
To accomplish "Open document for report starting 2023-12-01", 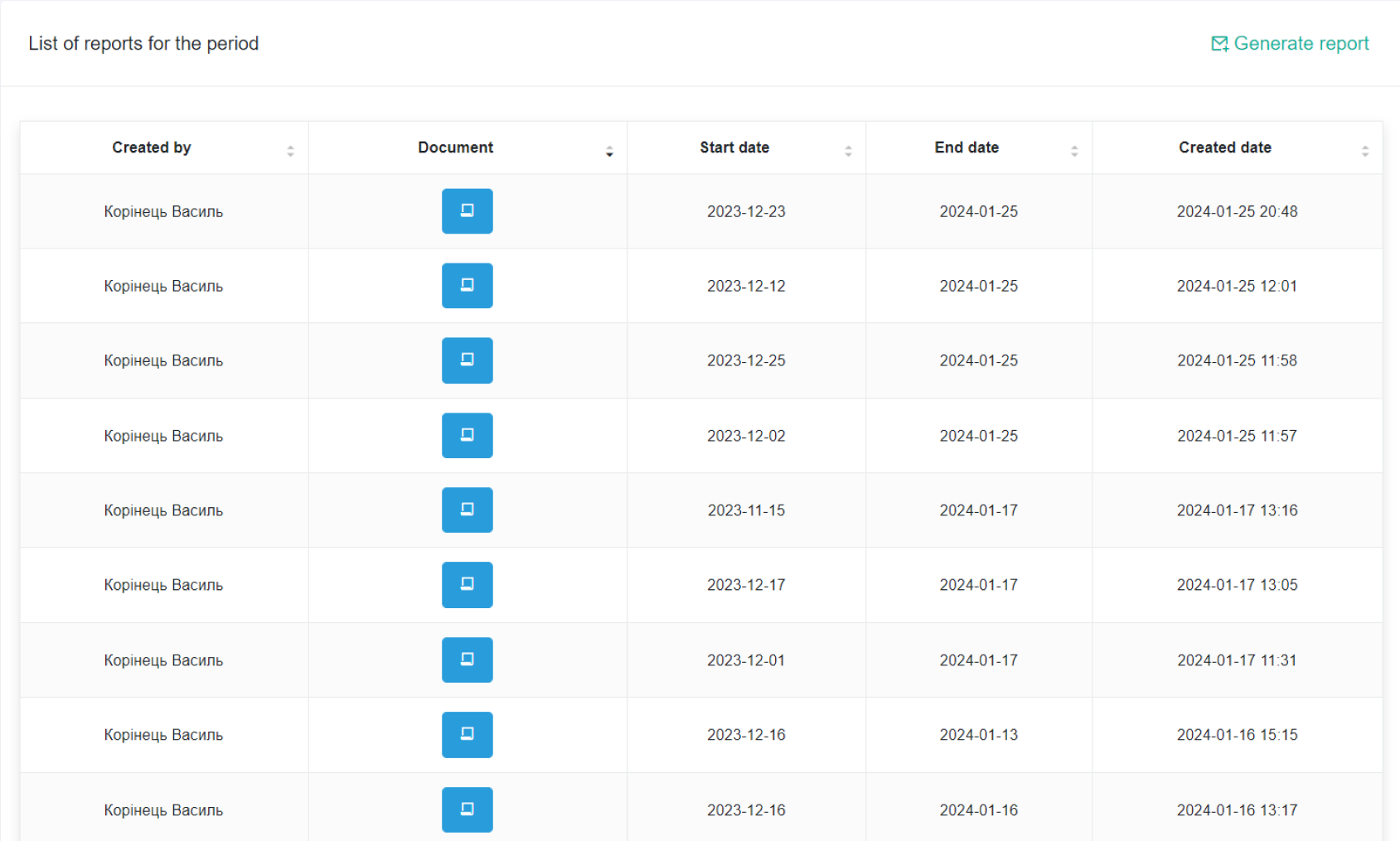I will pyautogui.click(x=467, y=660).
